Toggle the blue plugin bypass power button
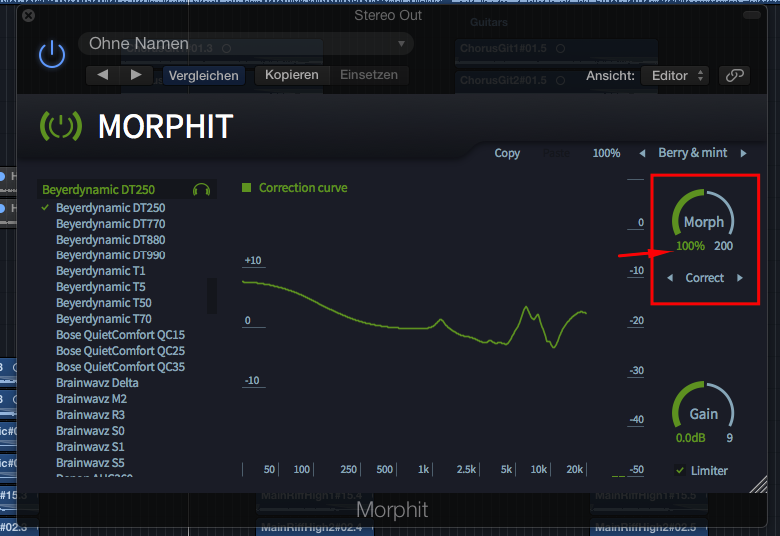 52,55
